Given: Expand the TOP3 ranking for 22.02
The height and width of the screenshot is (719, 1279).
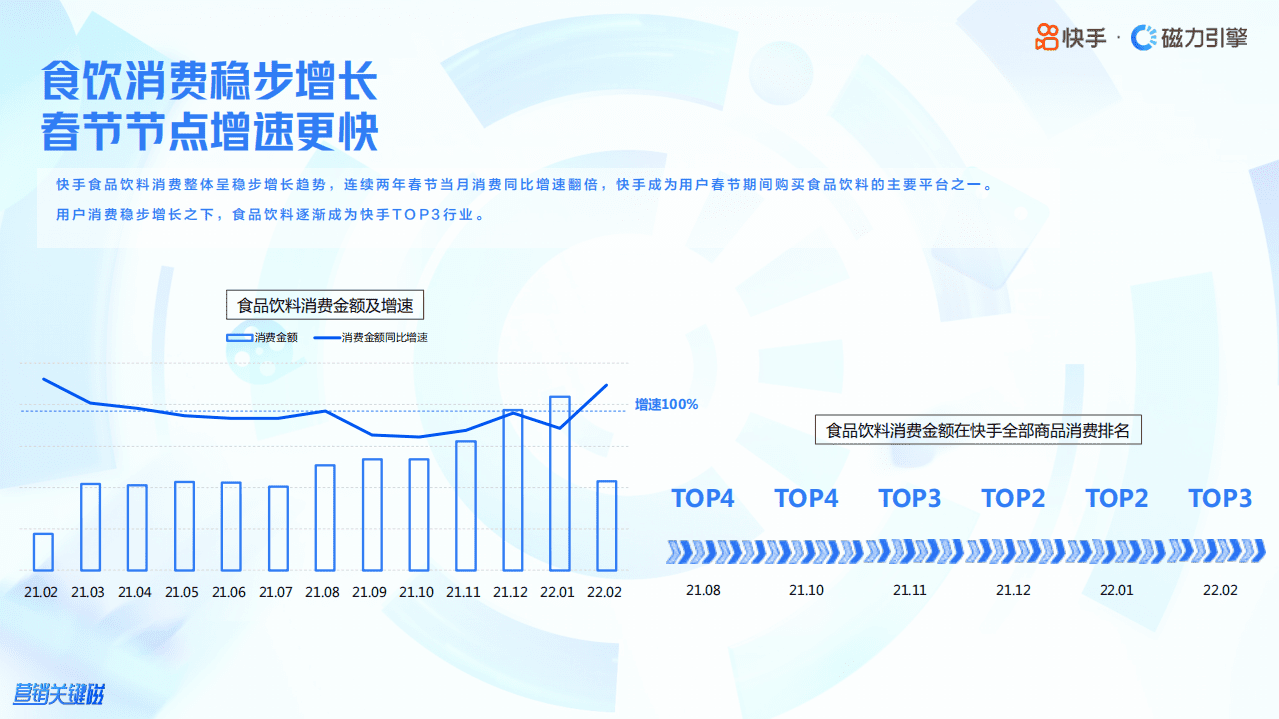Looking at the screenshot, I should click(1220, 498).
